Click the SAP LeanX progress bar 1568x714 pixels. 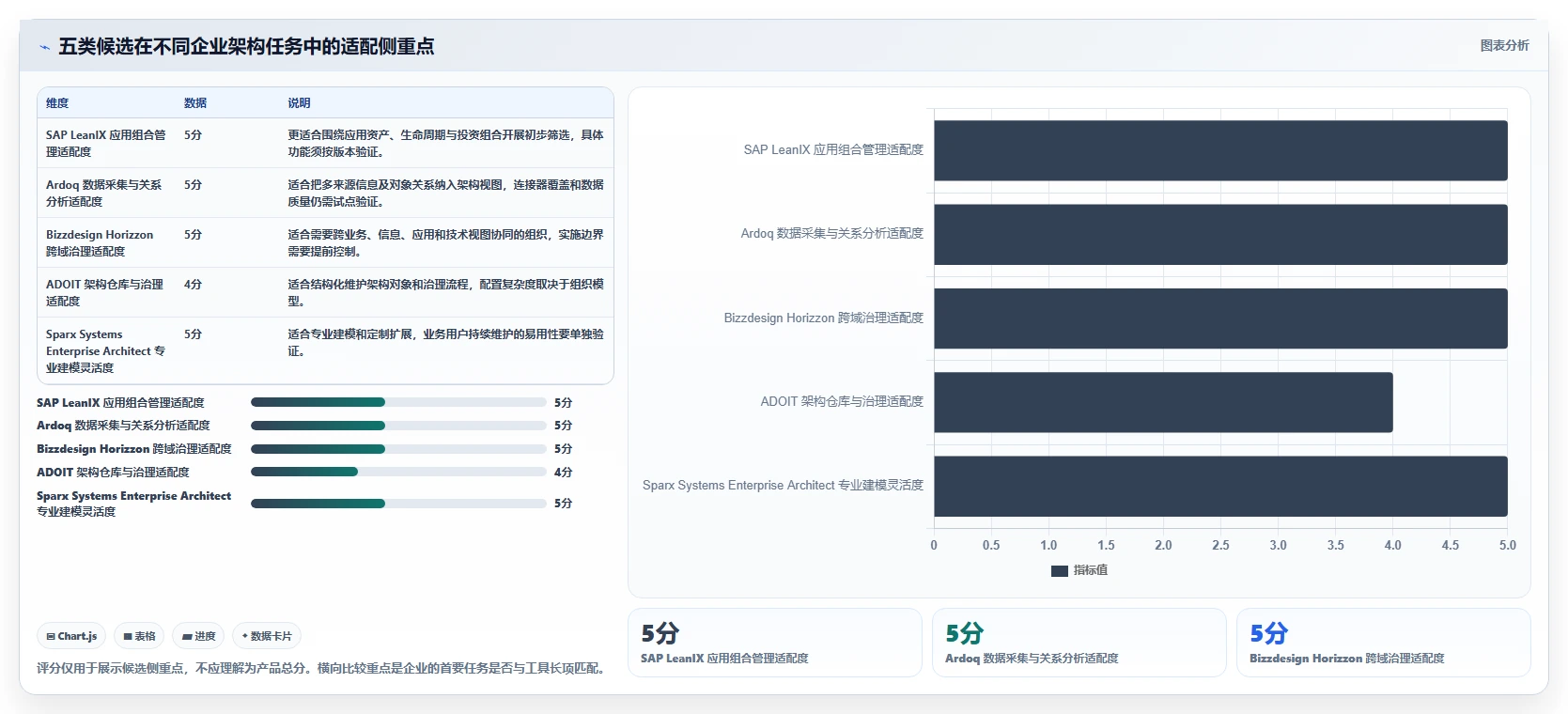[398, 402]
